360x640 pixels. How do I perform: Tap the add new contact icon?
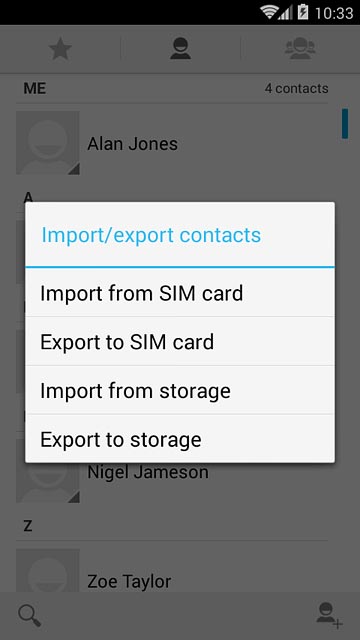(x=329, y=616)
